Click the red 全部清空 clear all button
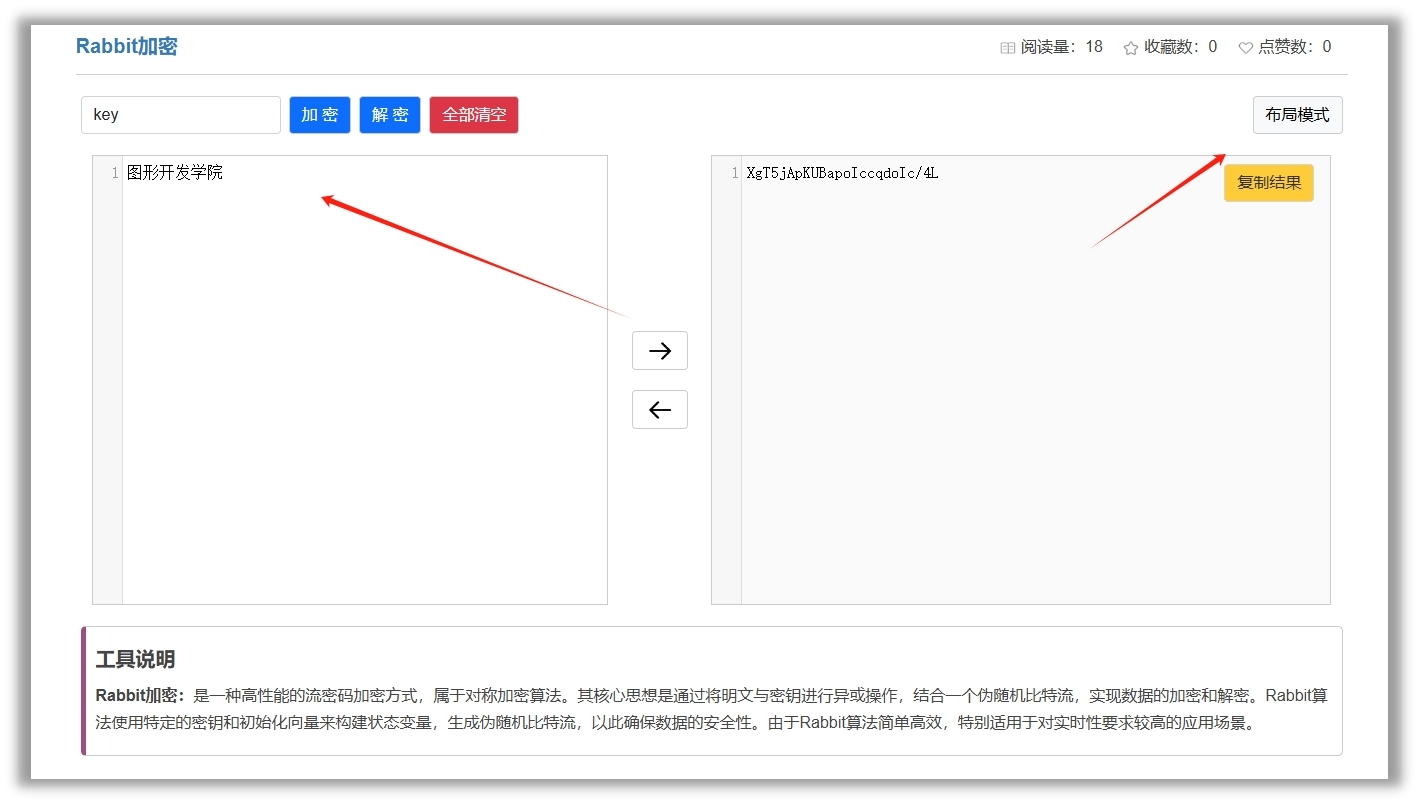1418x805 pixels. [x=474, y=115]
